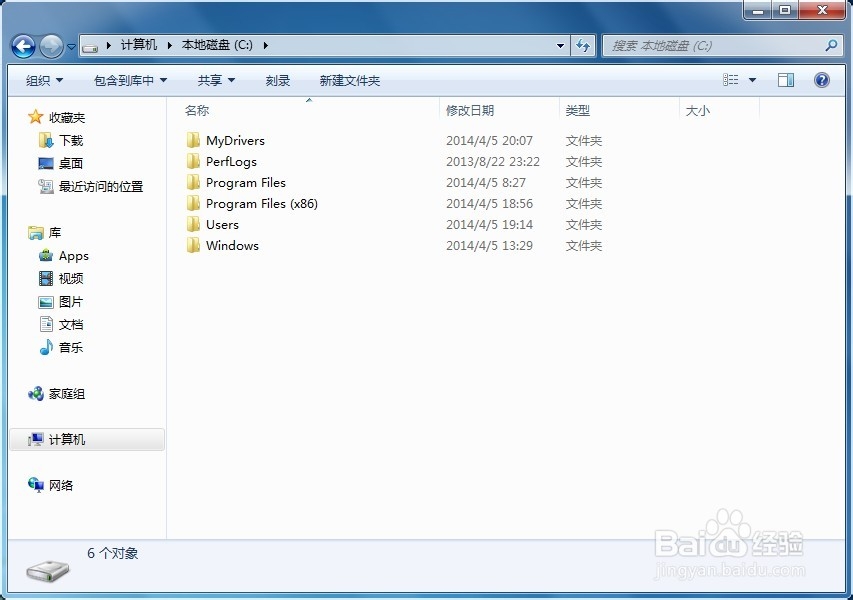Expand the 计算机 breadcrumb arrow
This screenshot has width=853, height=600.
pyautogui.click(x=169, y=45)
